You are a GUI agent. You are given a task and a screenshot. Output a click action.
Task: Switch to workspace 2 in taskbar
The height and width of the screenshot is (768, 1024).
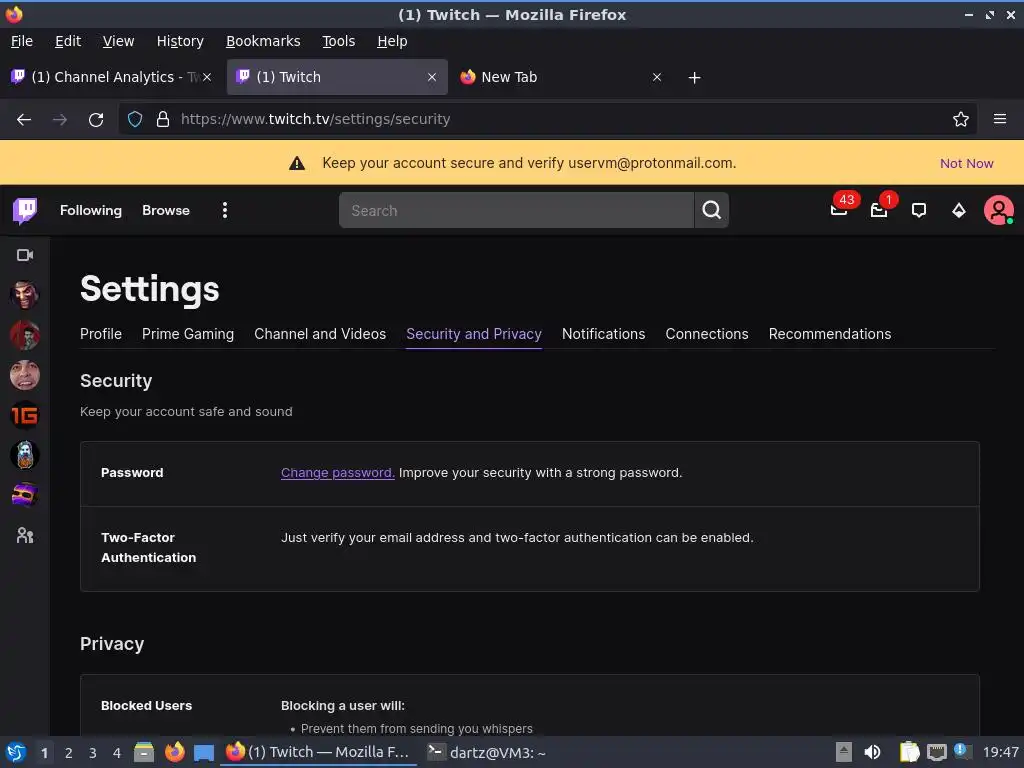pyautogui.click(x=69, y=753)
